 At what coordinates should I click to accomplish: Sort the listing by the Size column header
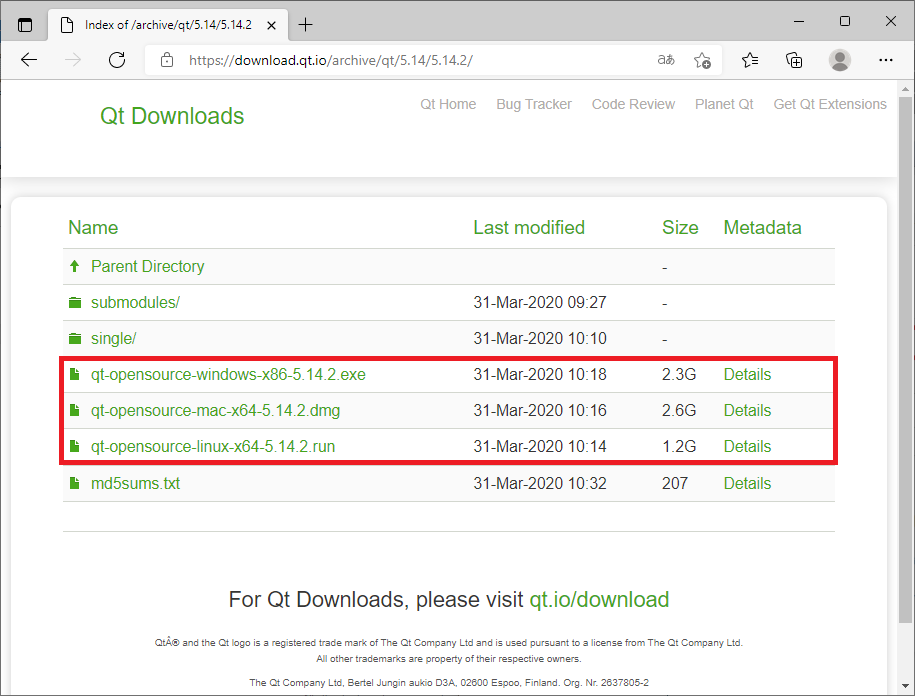(x=680, y=228)
